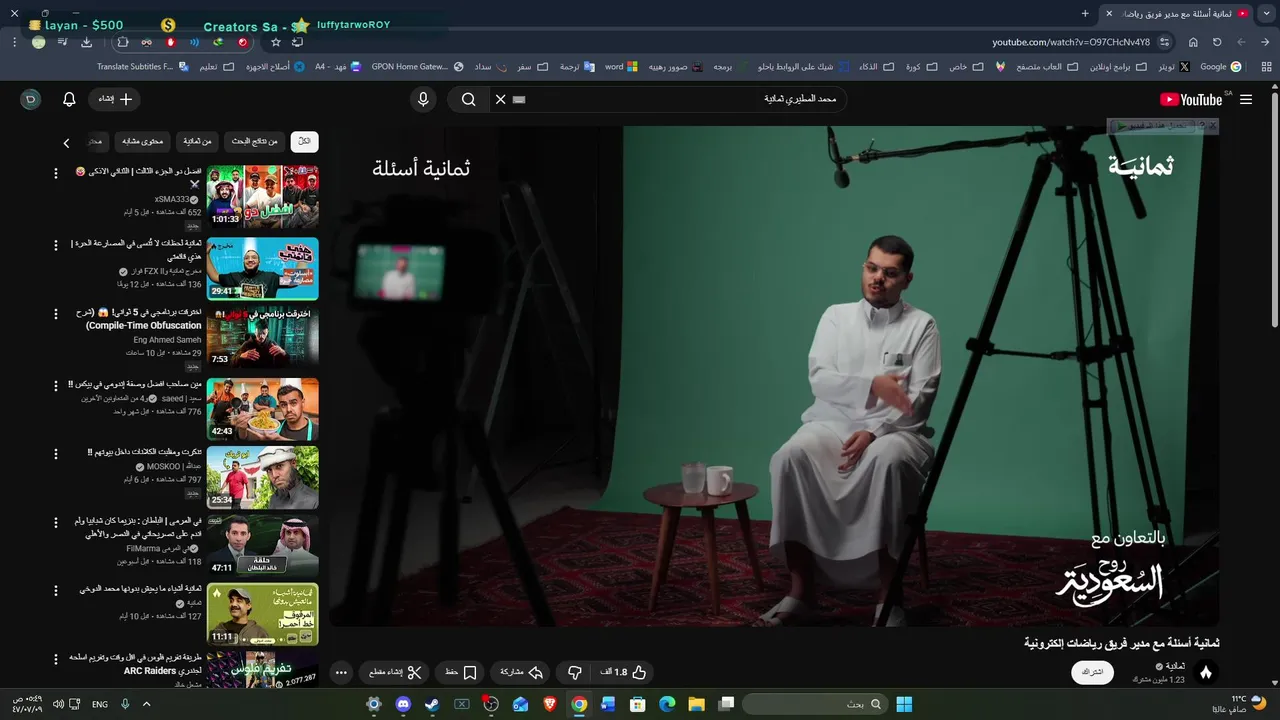Viewport: 1280px width, 720px height.
Task: Open the FilMarma 47:11 video thumbnail
Action: 263,546
